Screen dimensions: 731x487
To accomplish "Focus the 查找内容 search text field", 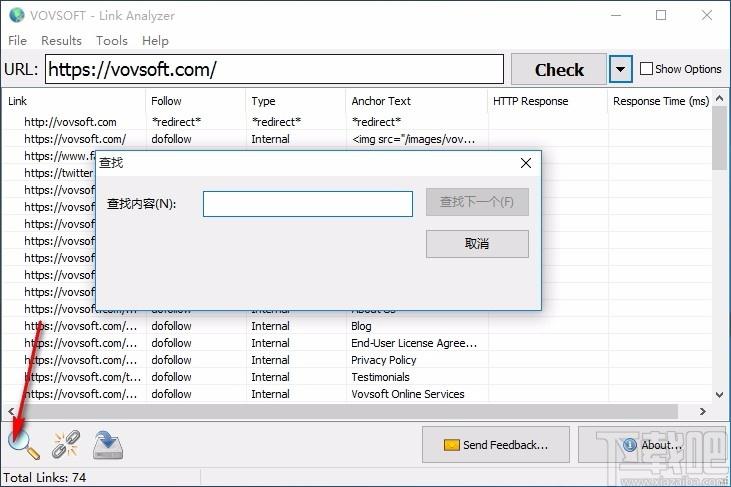I will (308, 204).
